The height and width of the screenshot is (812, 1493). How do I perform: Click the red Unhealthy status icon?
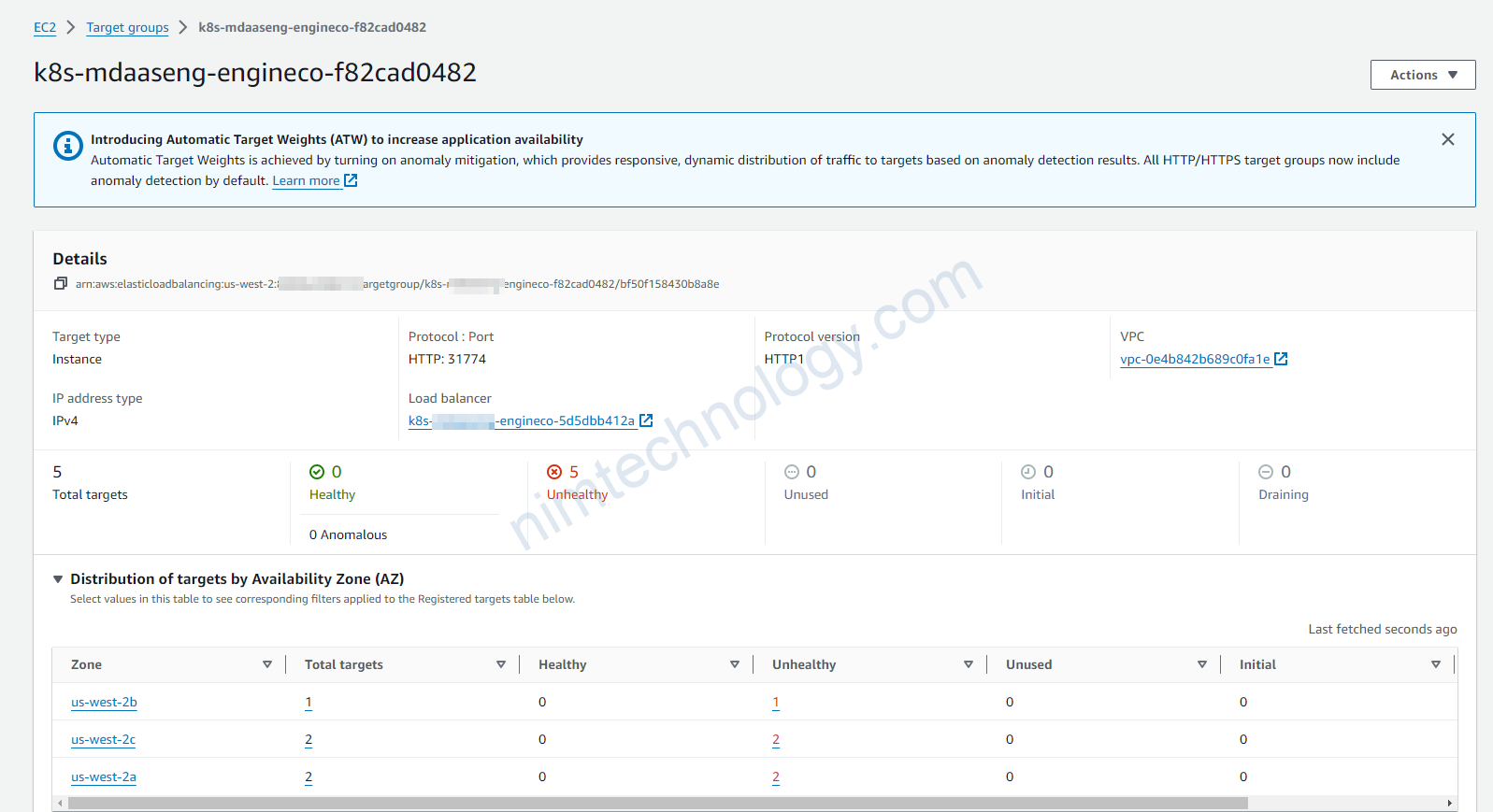[554, 472]
